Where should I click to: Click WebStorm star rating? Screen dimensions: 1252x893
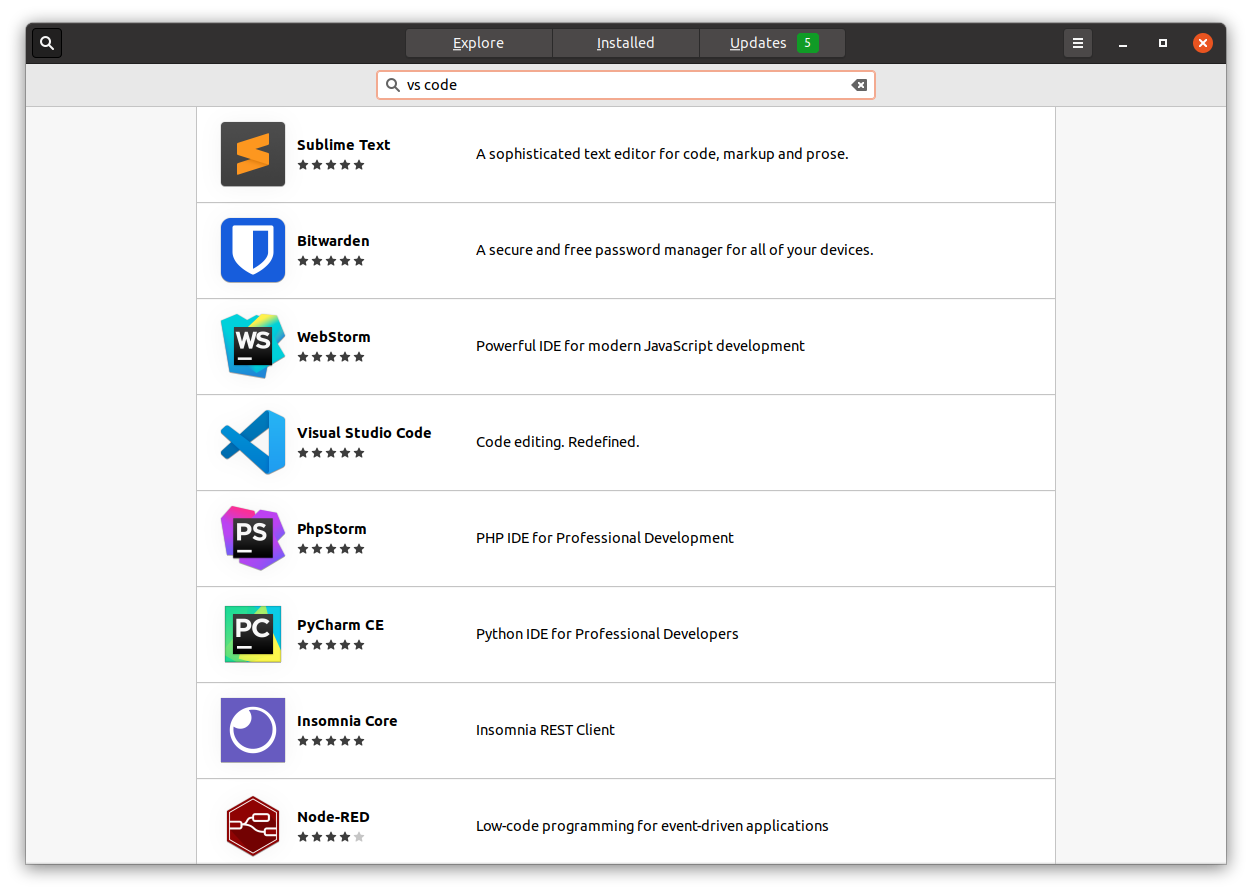(x=331, y=357)
